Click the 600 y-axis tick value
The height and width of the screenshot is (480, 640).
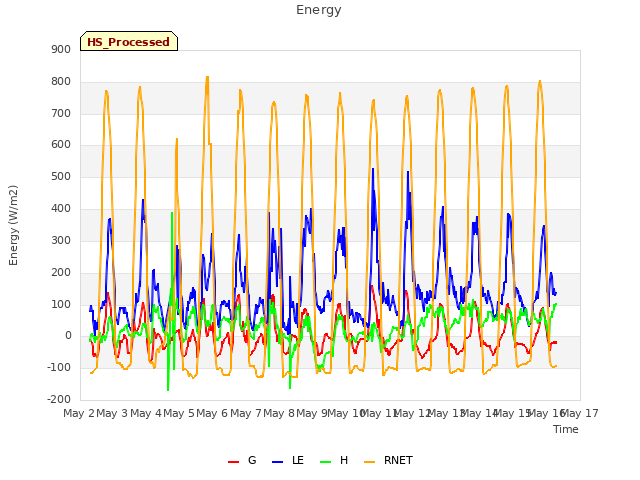(61, 145)
